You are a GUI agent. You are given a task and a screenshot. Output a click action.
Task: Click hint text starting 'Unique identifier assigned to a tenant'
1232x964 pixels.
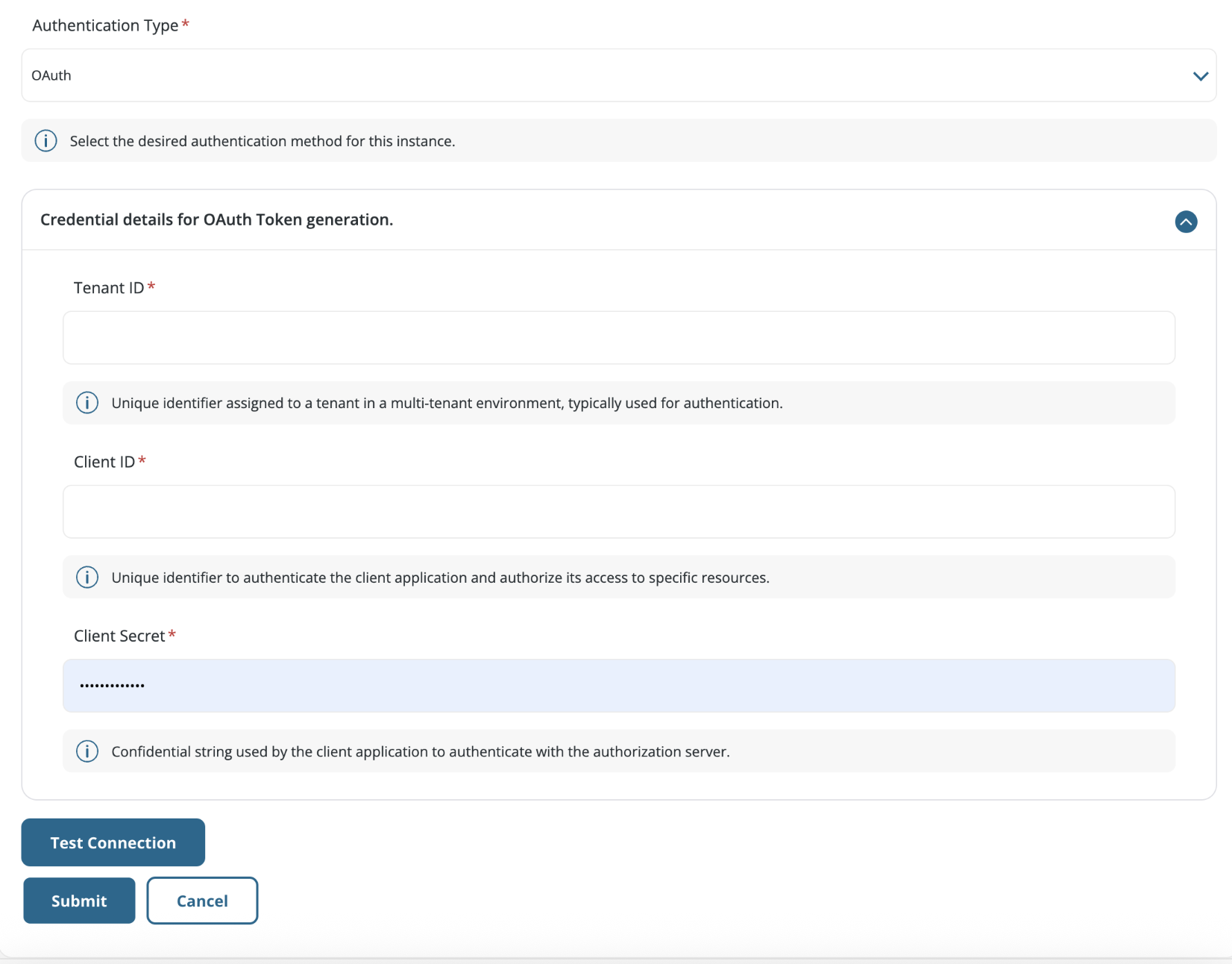(447, 403)
